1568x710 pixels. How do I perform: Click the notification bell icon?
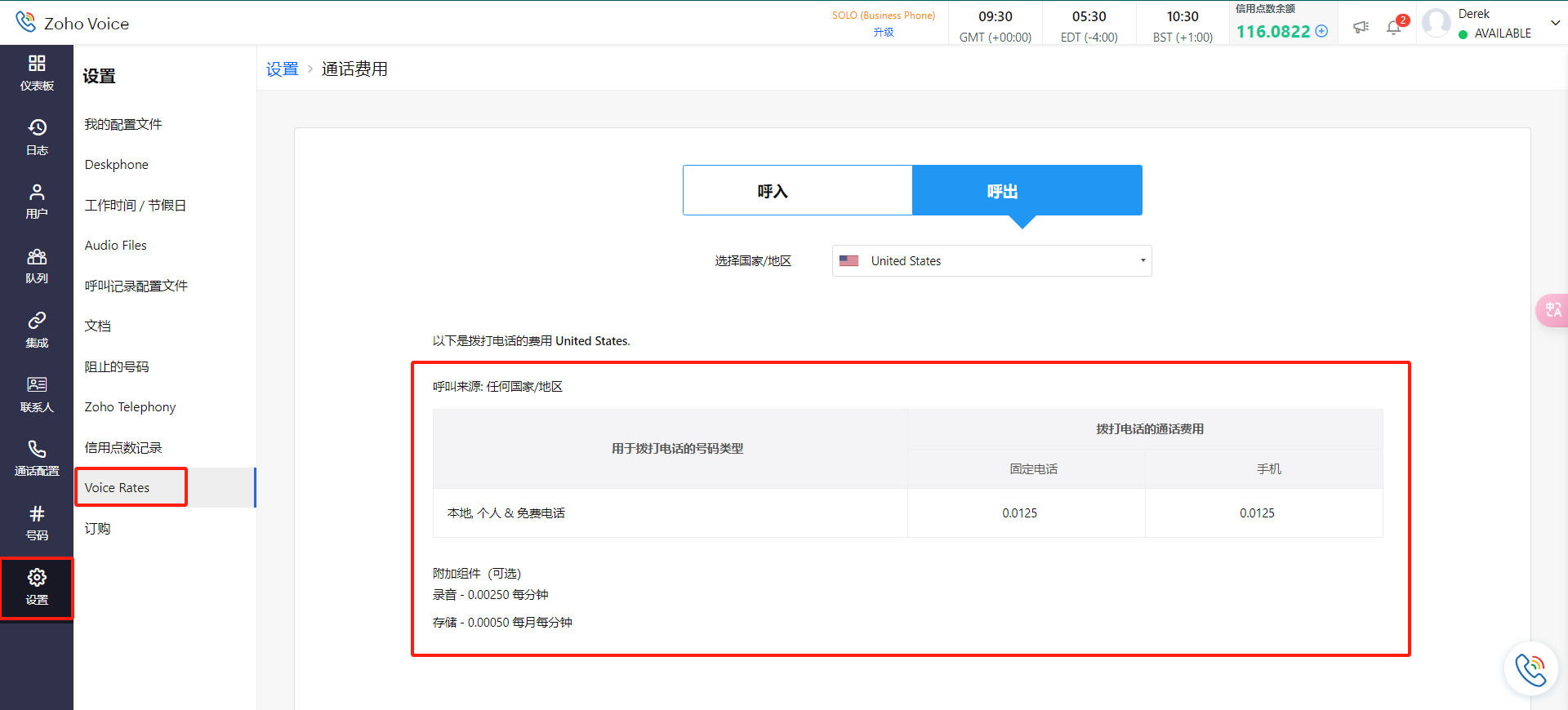[x=1394, y=27]
